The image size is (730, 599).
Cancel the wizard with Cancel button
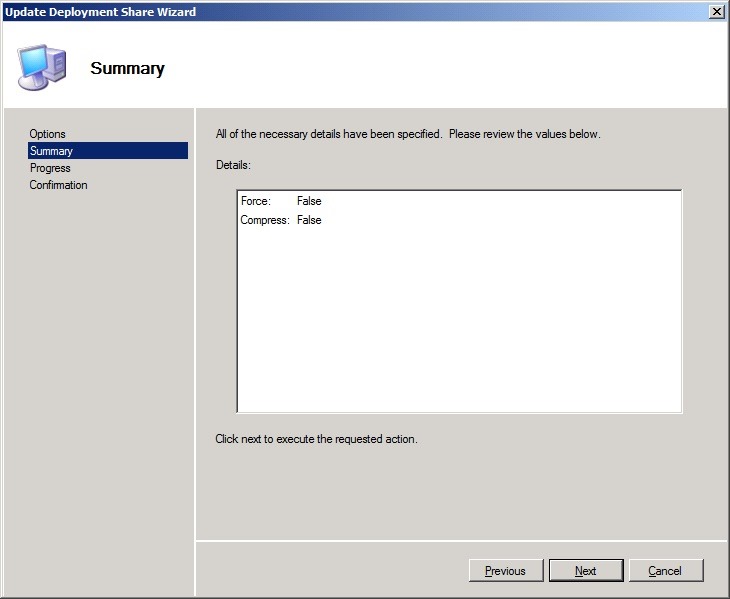[665, 571]
